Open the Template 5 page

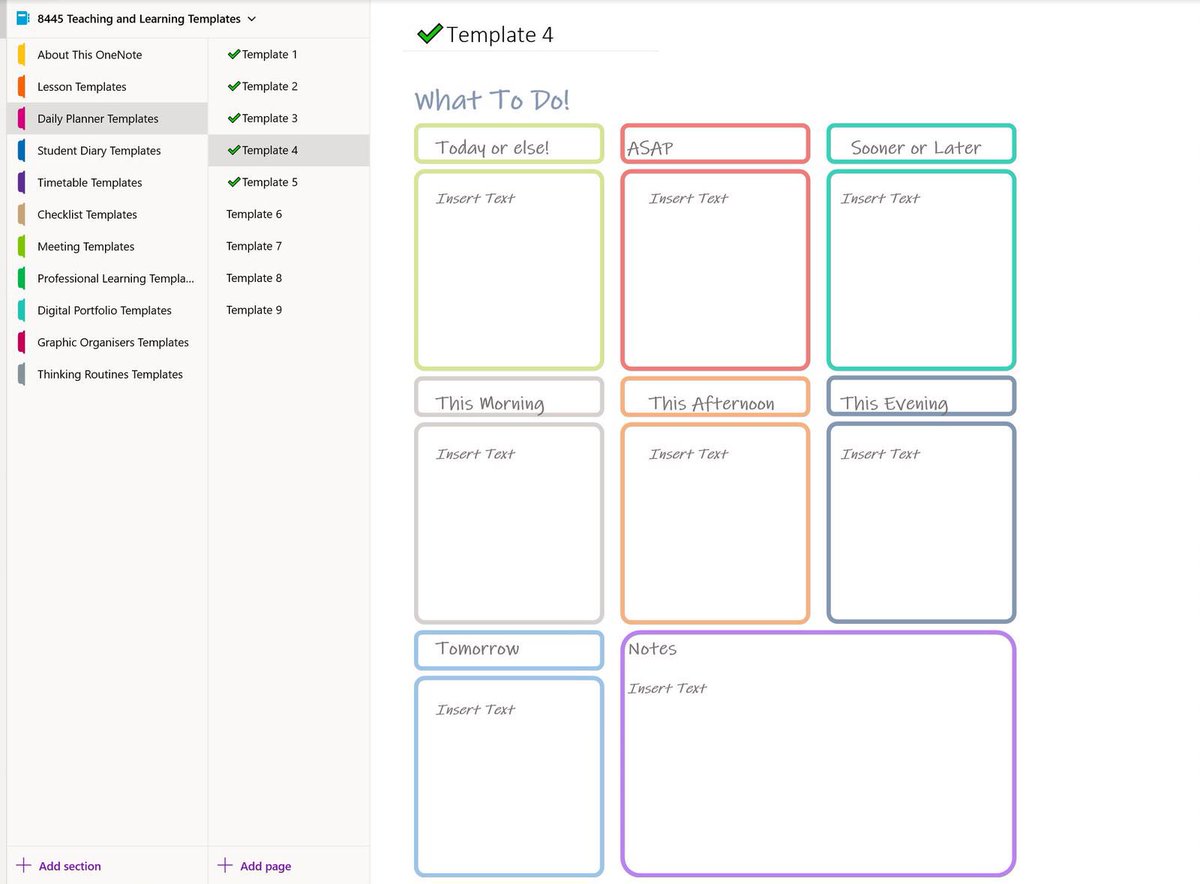289,183
